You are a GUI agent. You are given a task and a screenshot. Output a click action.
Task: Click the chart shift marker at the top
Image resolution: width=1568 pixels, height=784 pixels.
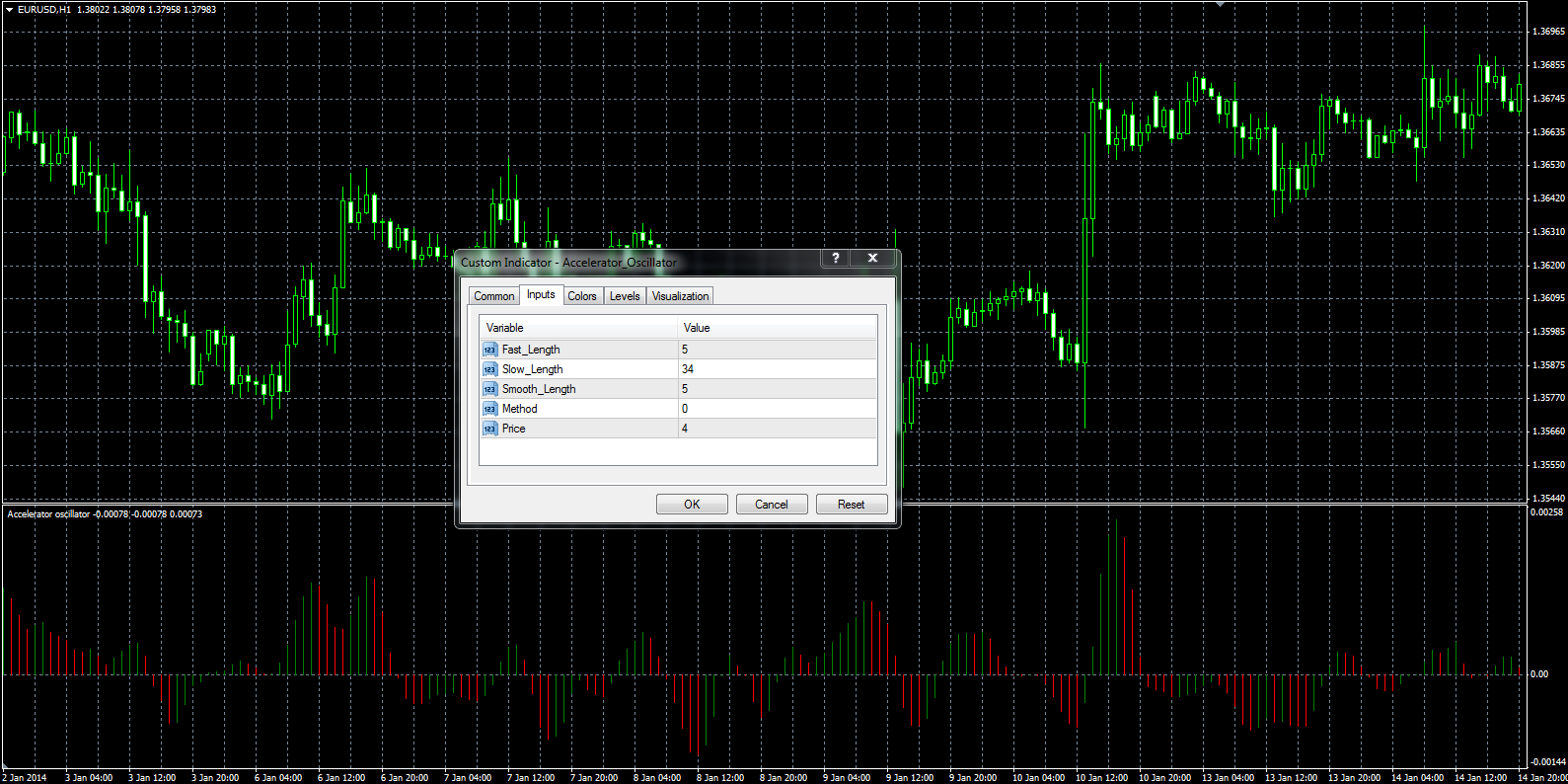(1221, 4)
